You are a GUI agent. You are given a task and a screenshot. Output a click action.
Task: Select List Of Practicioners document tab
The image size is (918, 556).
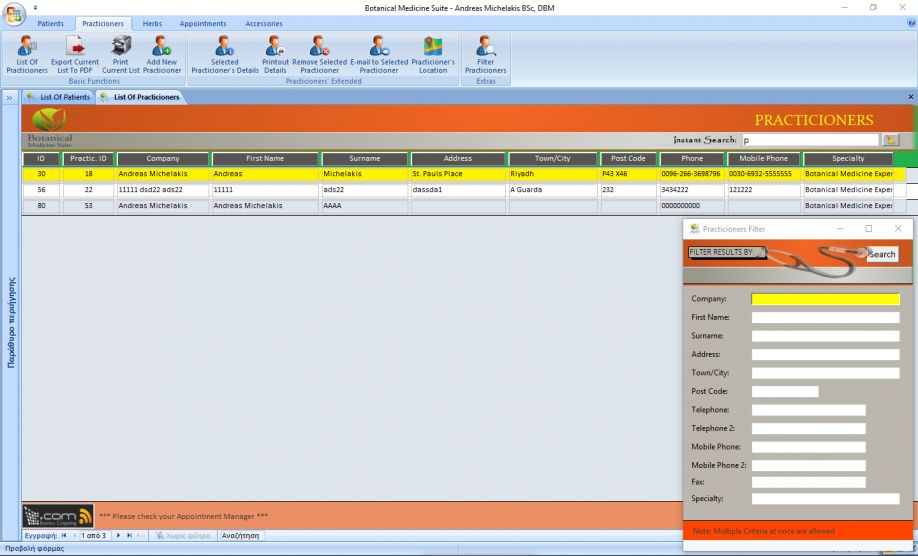pyautogui.click(x=141, y=97)
